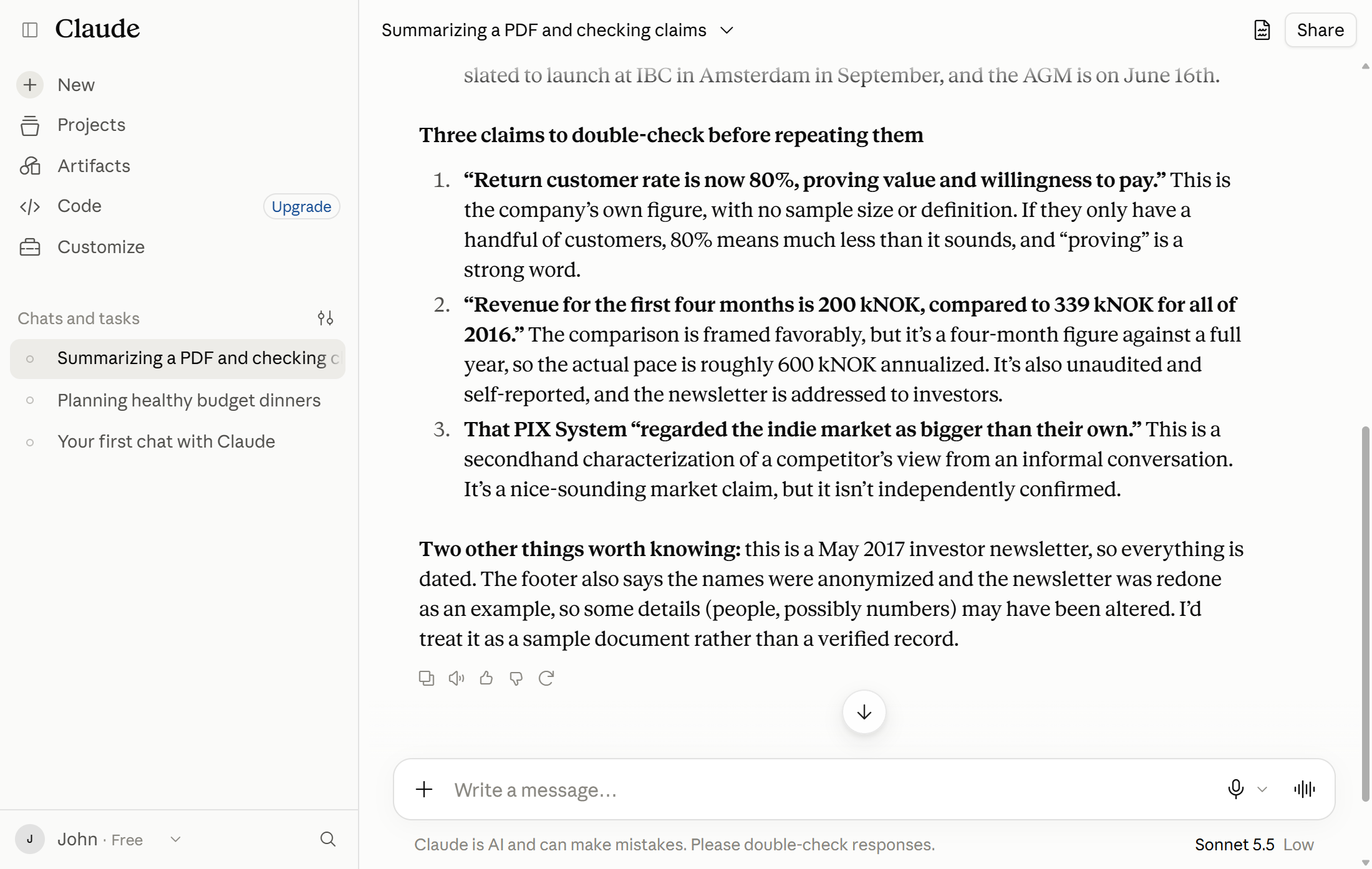Click the Claude logo text
Viewport: 1372px width, 869px height.
click(x=97, y=29)
